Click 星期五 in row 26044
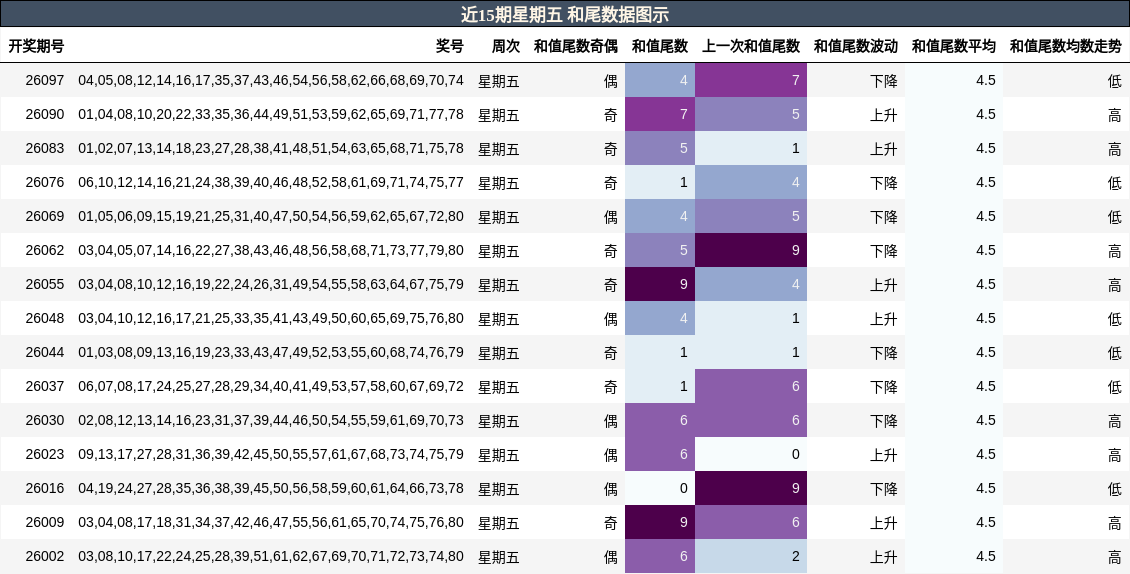Image resolution: width=1130 pixels, height=574 pixels. pyautogui.click(x=499, y=353)
